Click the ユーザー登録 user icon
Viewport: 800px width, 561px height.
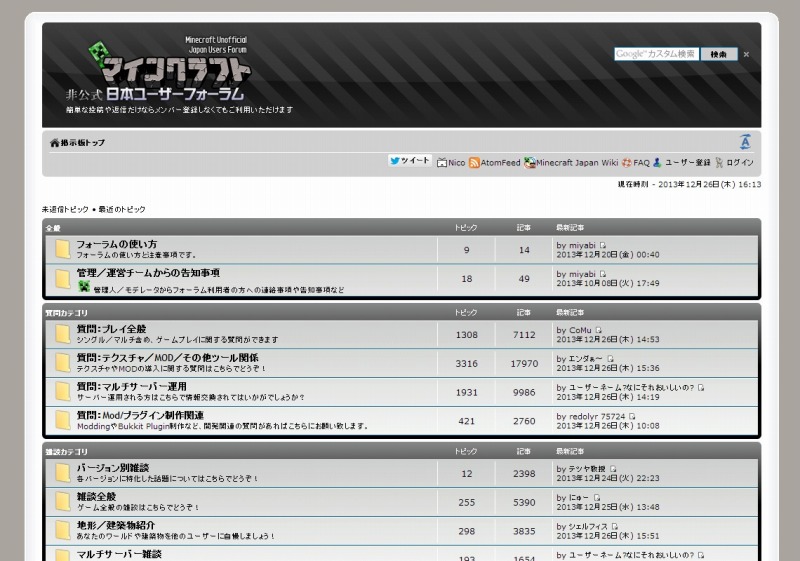(x=657, y=163)
